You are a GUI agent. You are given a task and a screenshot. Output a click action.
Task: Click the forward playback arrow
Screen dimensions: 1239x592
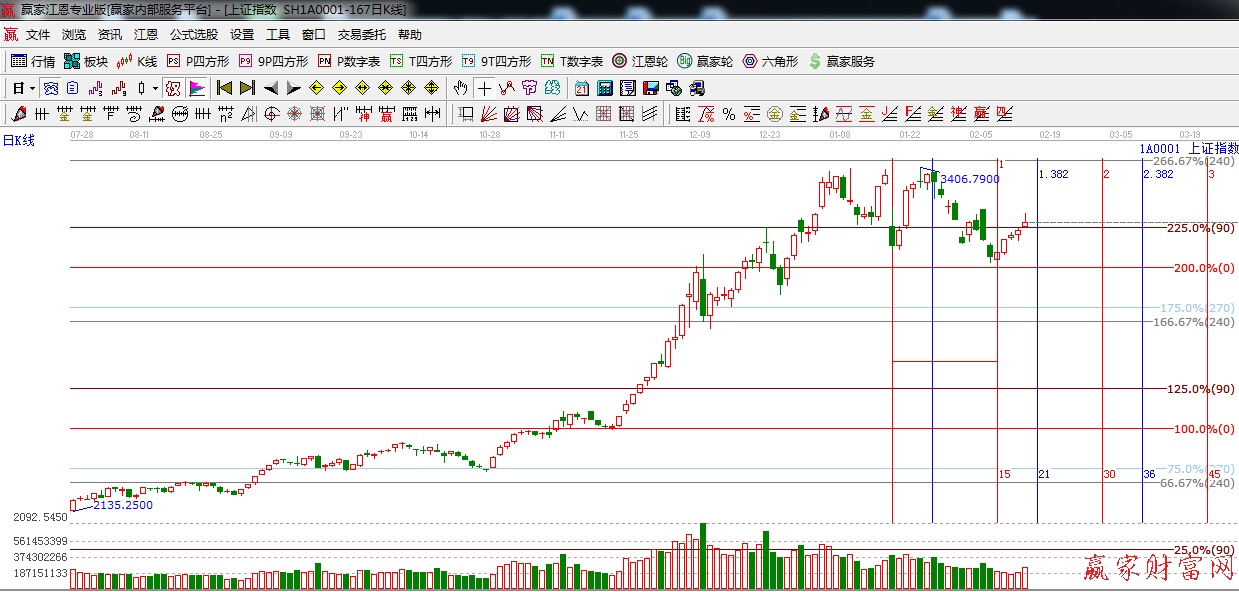[291, 88]
